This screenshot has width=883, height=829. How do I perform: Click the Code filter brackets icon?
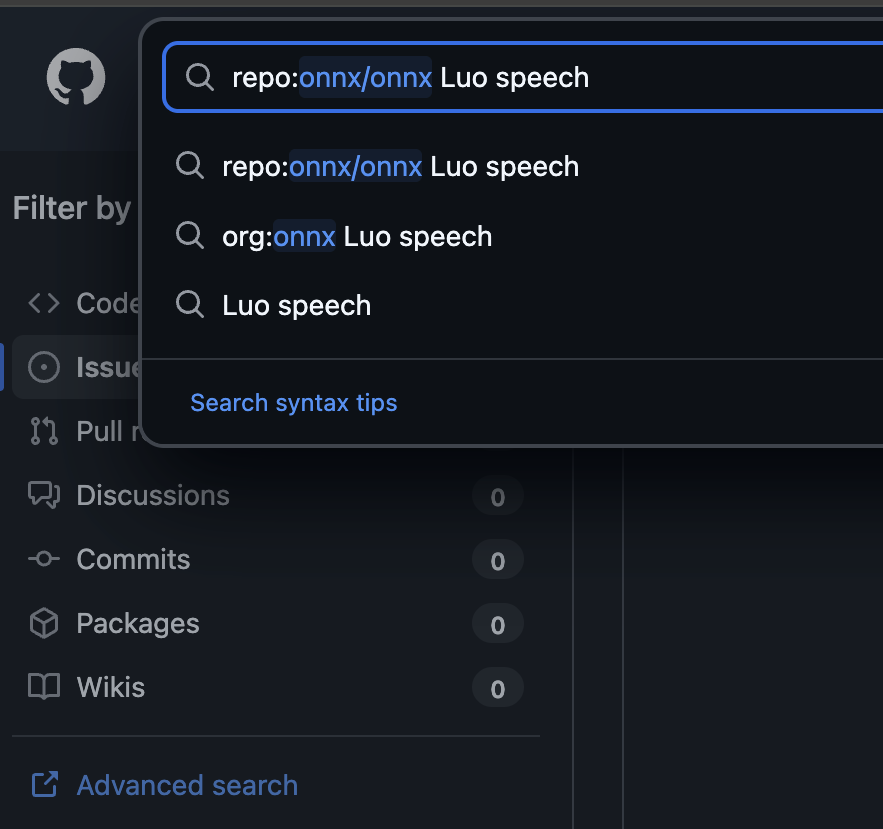[44, 303]
